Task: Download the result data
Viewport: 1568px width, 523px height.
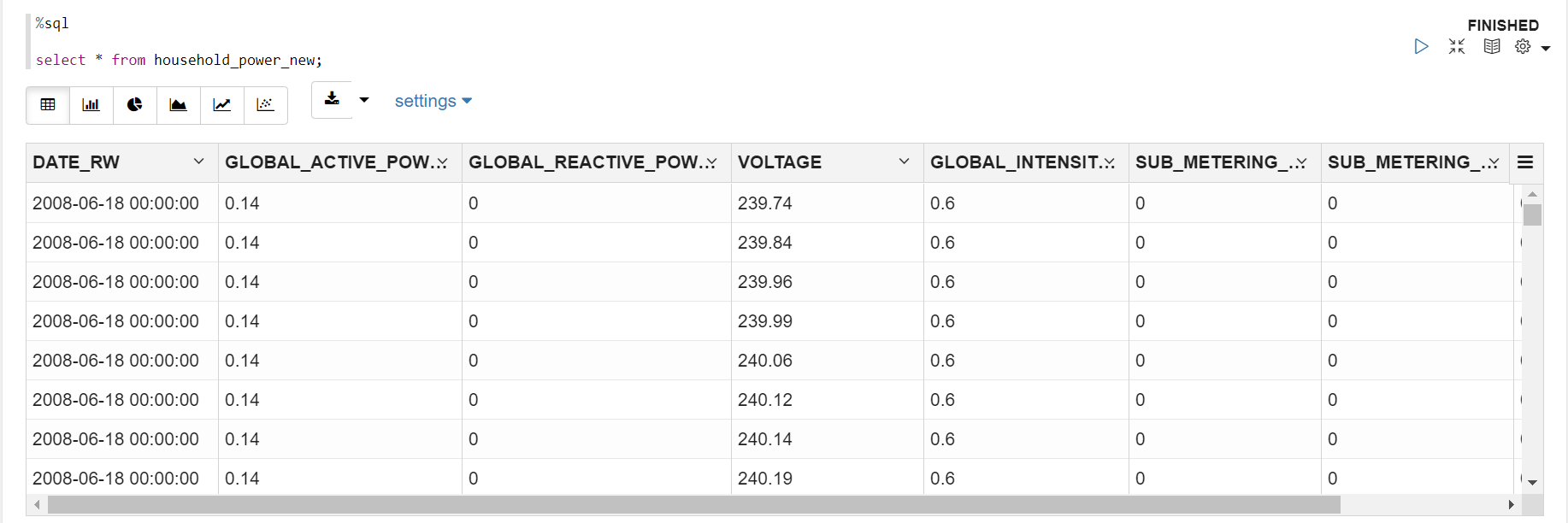Action: 332,99
